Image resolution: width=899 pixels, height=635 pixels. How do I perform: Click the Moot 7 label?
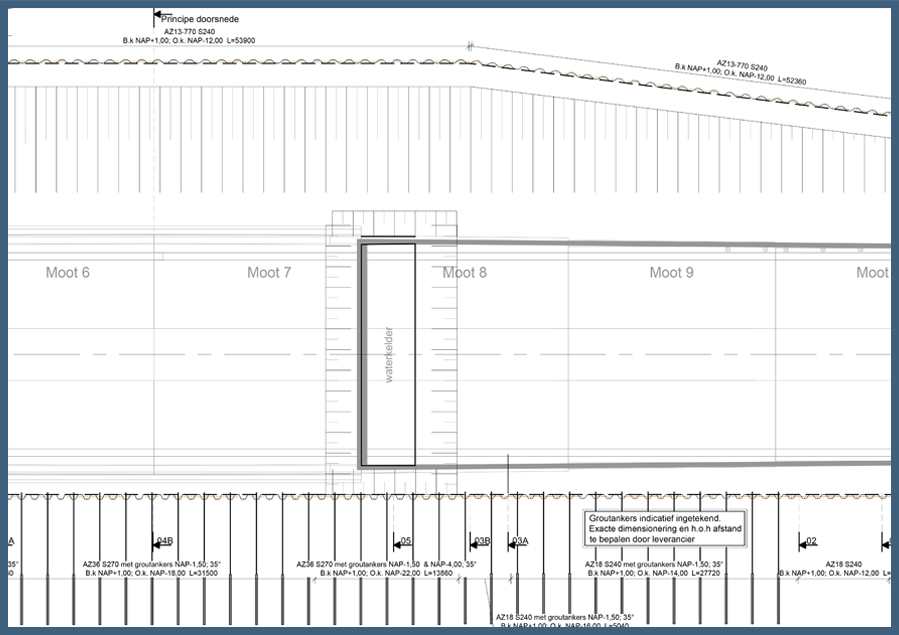[x=269, y=272]
